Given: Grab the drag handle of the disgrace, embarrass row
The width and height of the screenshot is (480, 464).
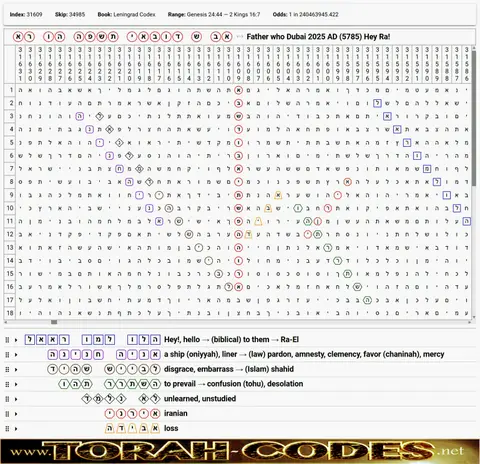Looking at the screenshot, I should coord(7,369).
